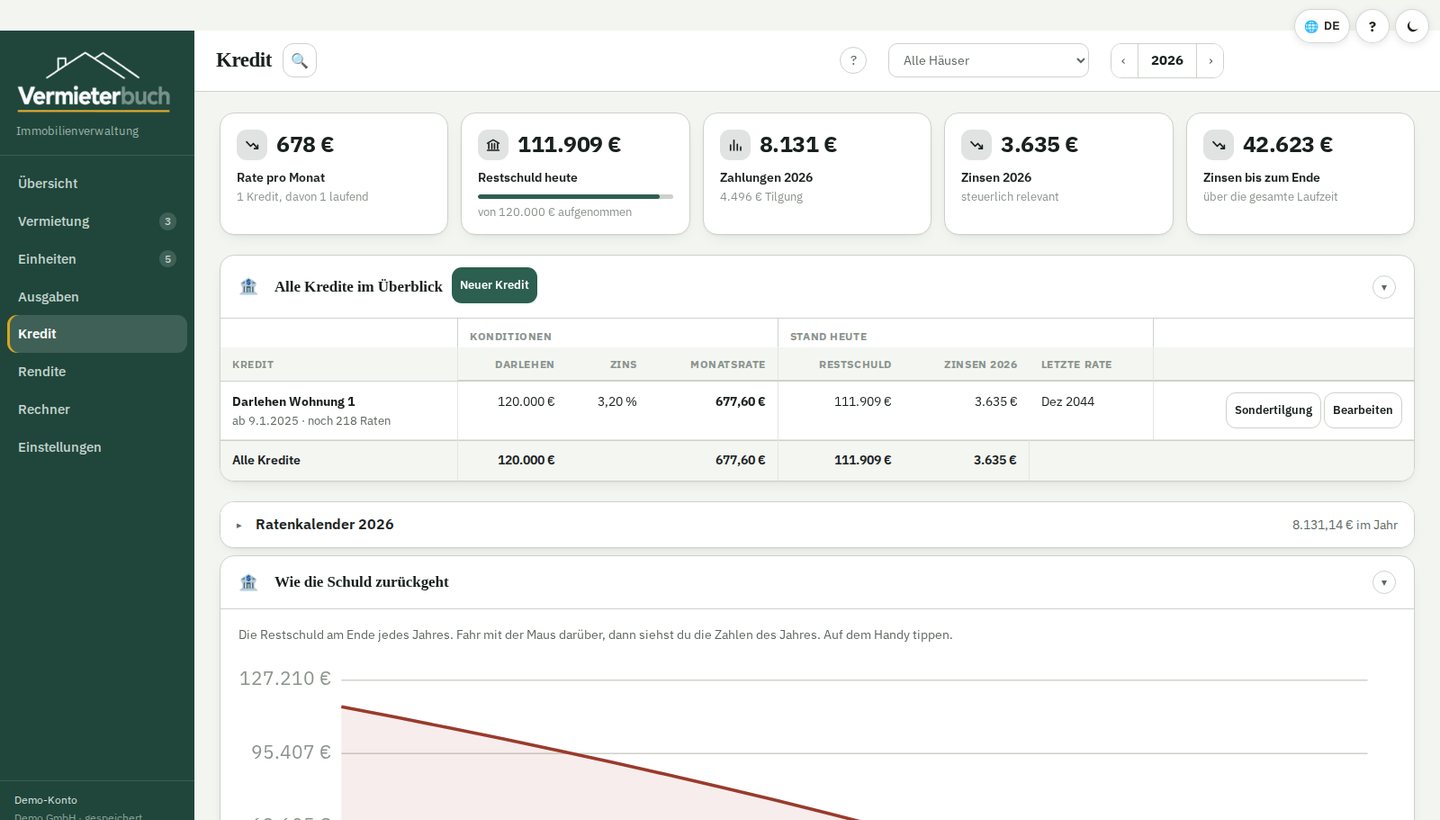Viewport: 1440px width, 820px height.
Task: Go to previous year with left arrow
Action: 1124,60
